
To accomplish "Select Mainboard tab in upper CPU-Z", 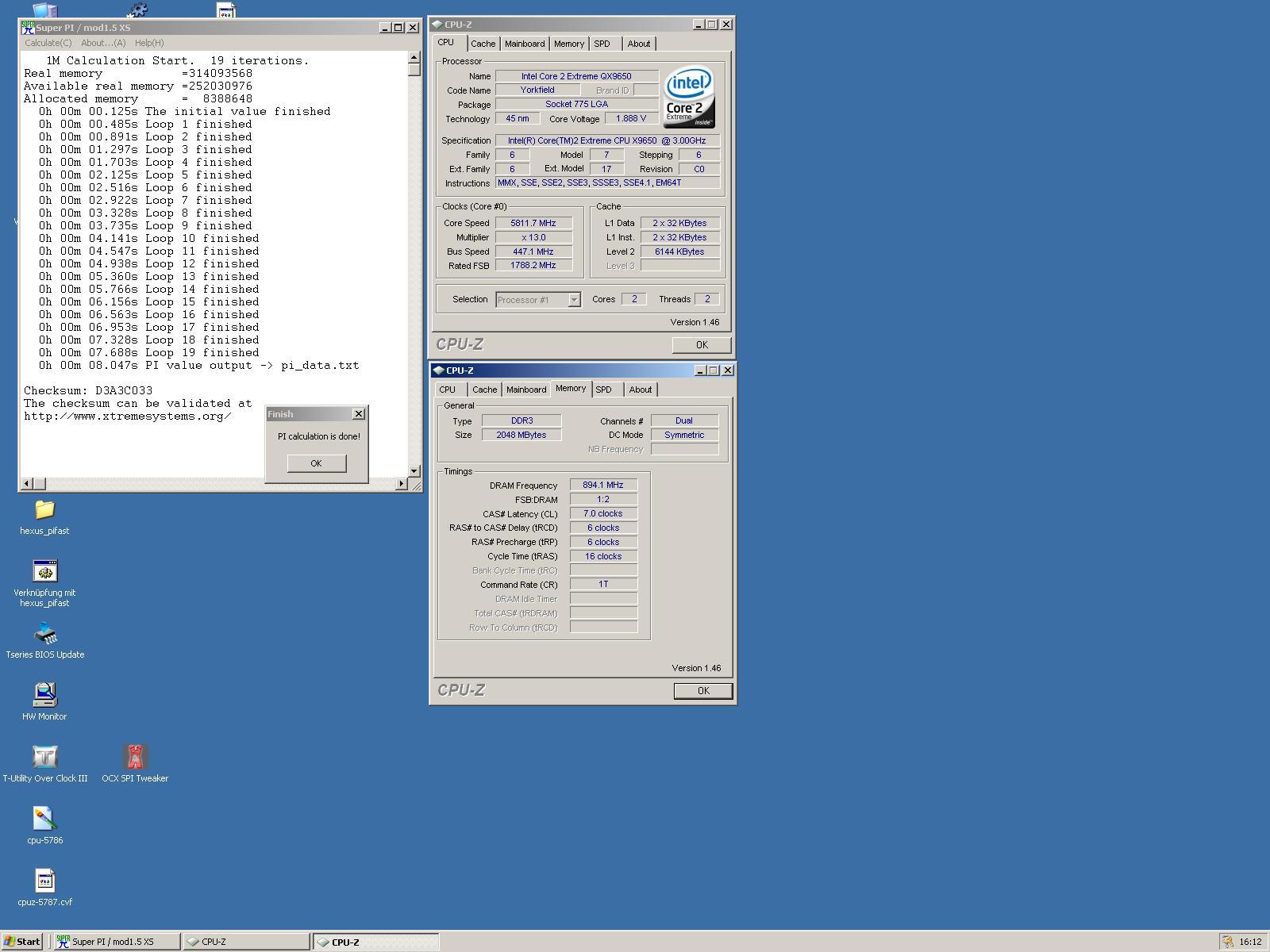I will click(525, 44).
